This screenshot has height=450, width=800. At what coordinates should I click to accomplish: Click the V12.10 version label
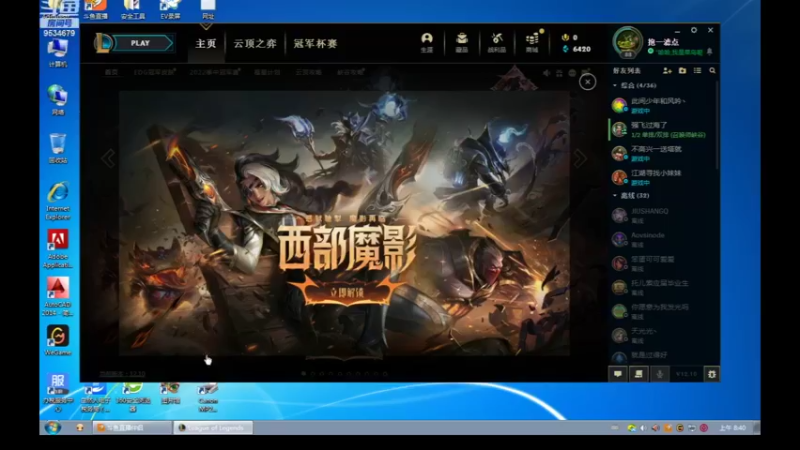(x=686, y=374)
